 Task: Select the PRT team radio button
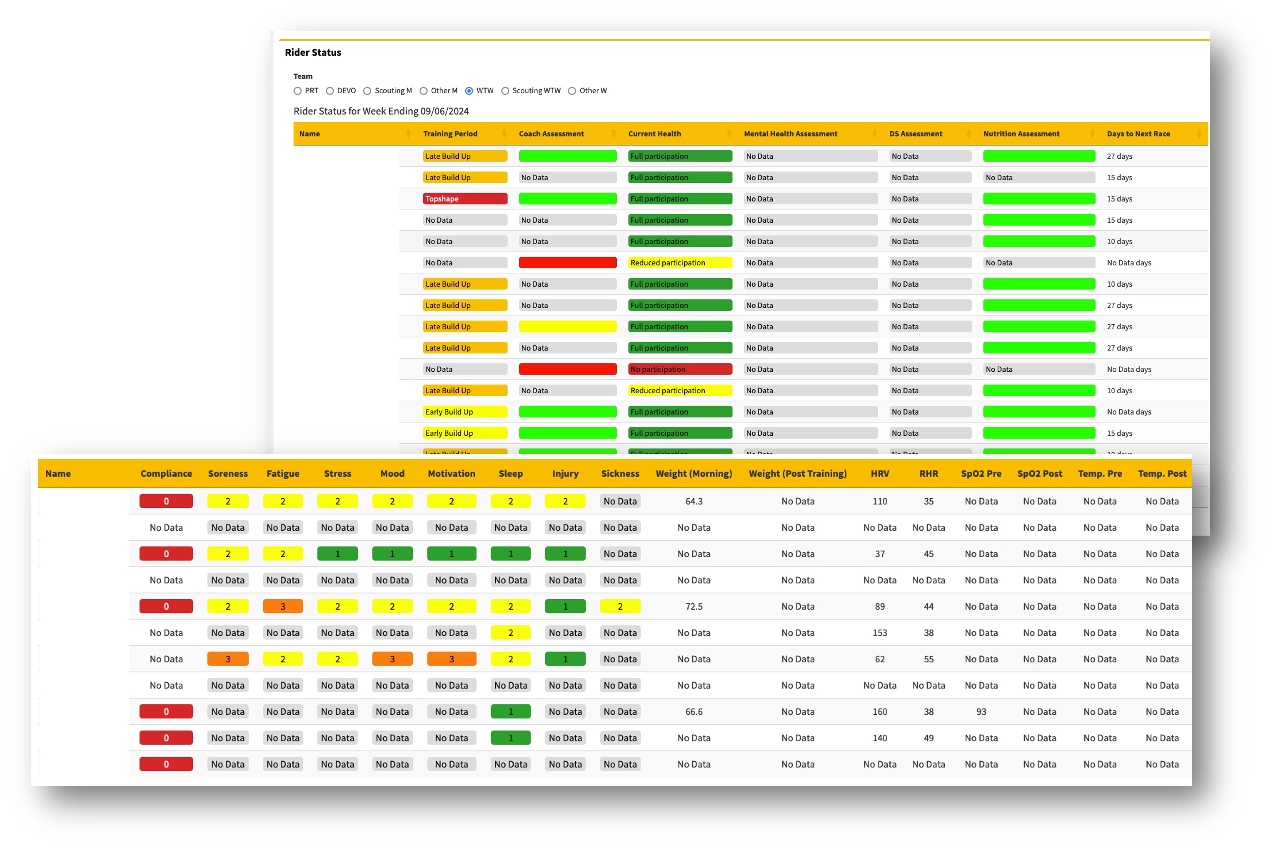coord(298,91)
